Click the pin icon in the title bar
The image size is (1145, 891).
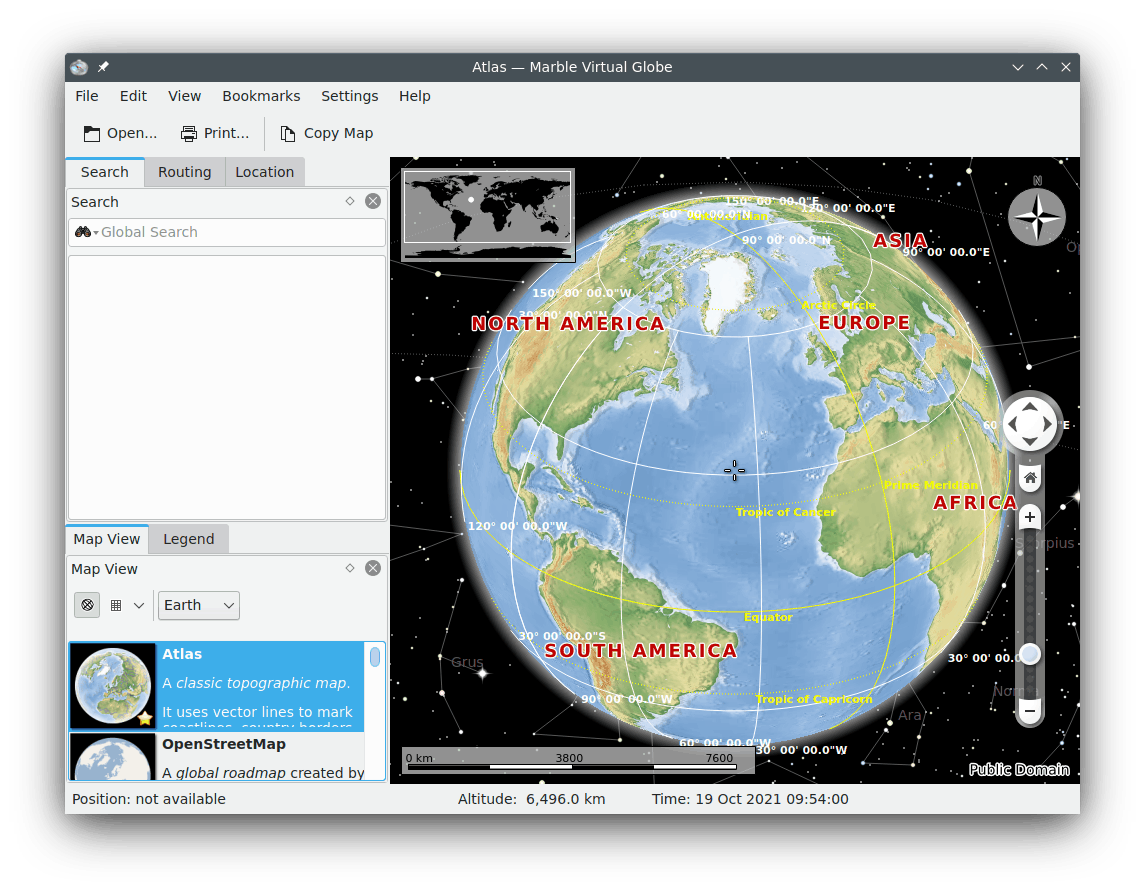104,66
